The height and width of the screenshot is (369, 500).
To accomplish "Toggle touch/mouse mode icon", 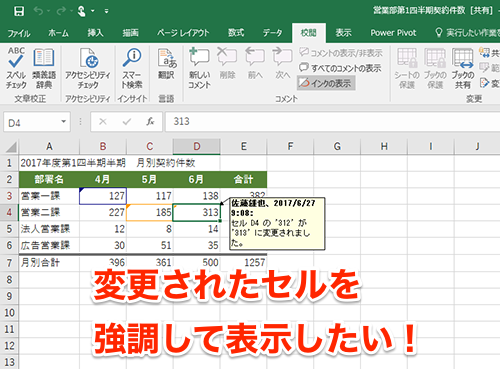I will tap(81, 11).
